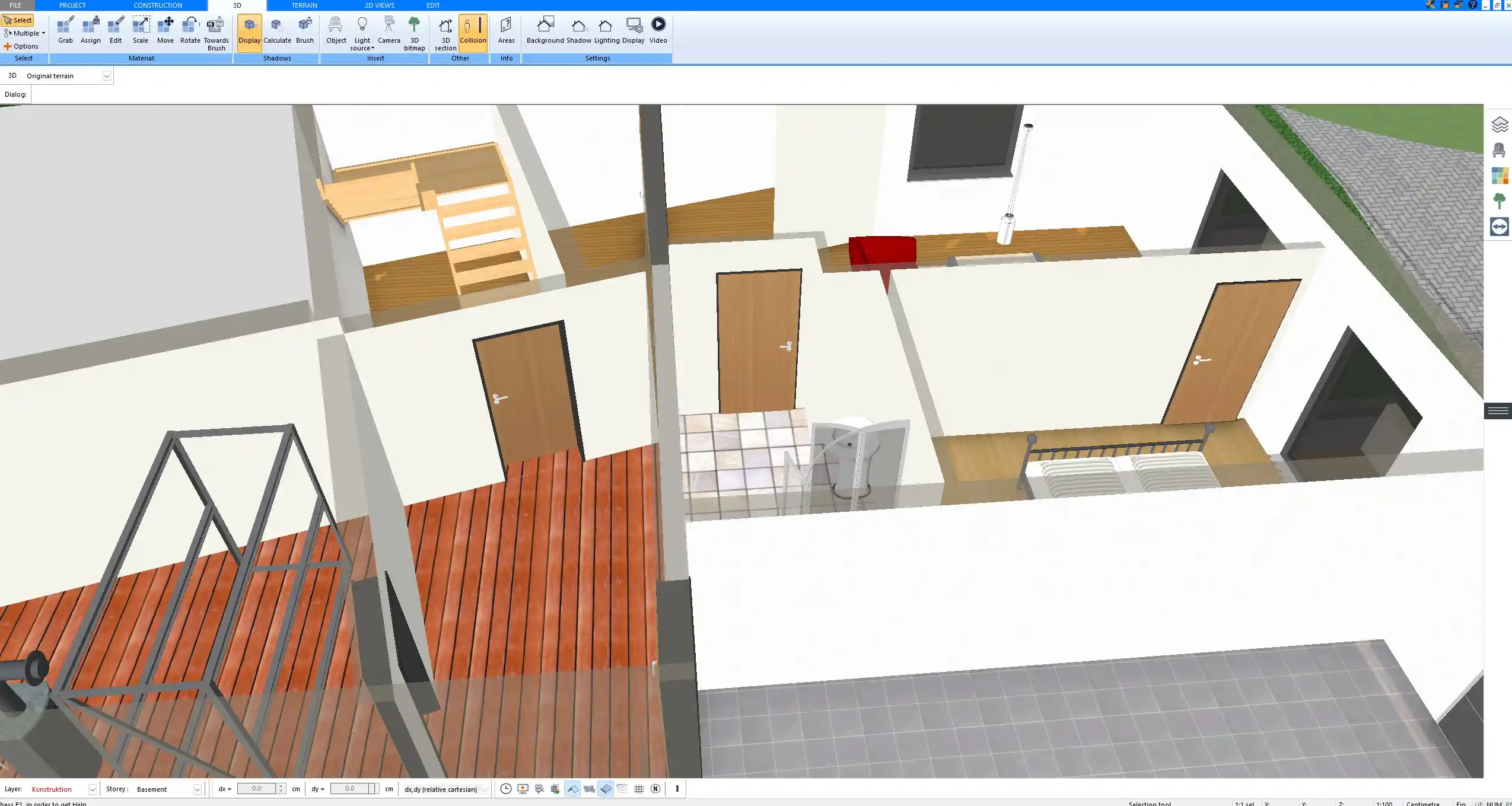The height and width of the screenshot is (806, 1512).
Task: Select the shadow Brush tool
Action: coord(305,31)
